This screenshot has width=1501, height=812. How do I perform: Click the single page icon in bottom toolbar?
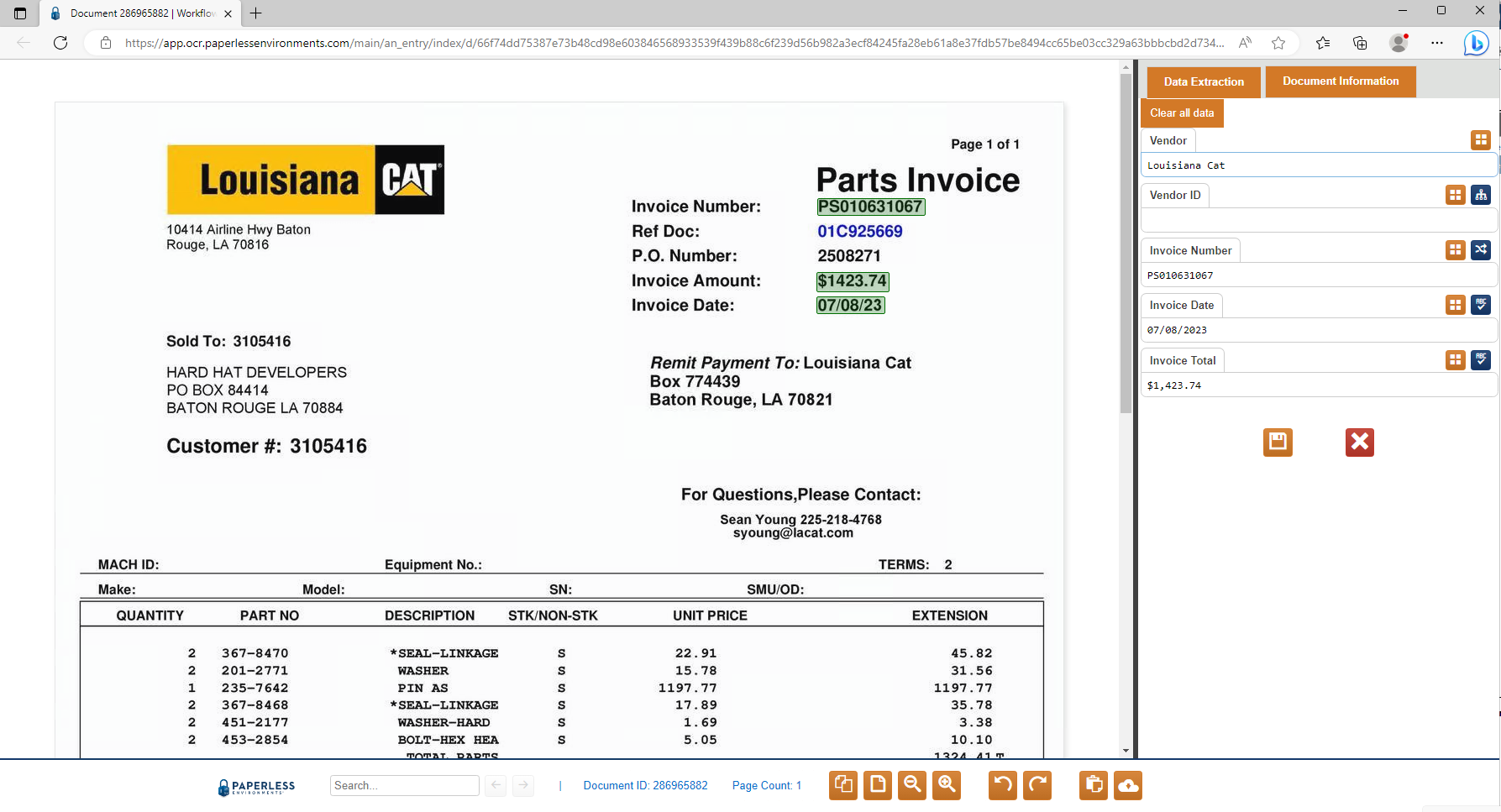click(878, 785)
